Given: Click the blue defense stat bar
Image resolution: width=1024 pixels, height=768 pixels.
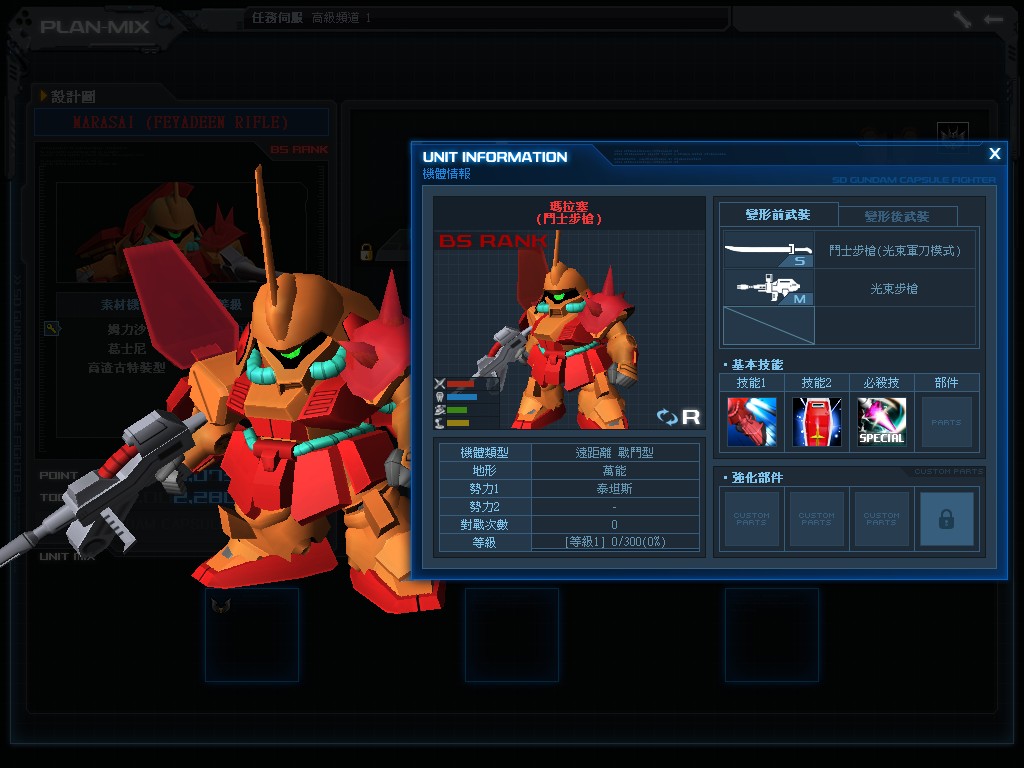Looking at the screenshot, I should click(462, 396).
